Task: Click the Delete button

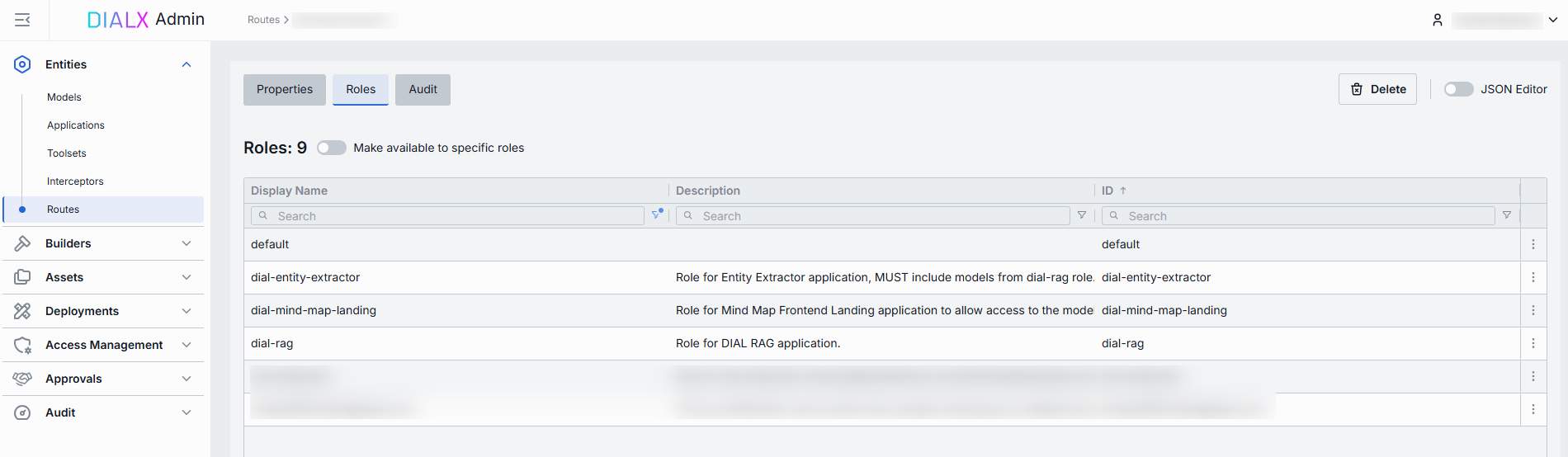Action: click(x=1377, y=89)
